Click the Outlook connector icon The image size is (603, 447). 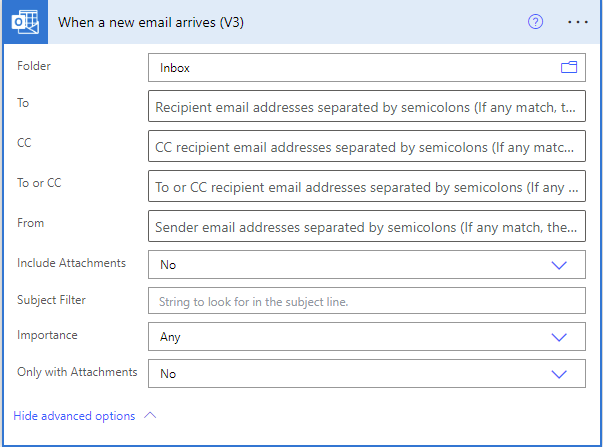click(23, 22)
